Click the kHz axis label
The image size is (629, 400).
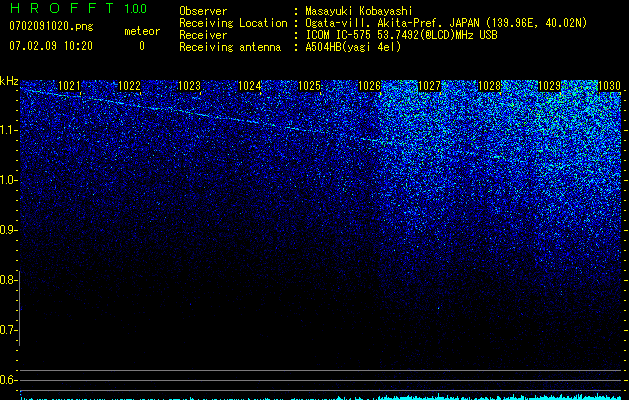[x=9, y=81]
